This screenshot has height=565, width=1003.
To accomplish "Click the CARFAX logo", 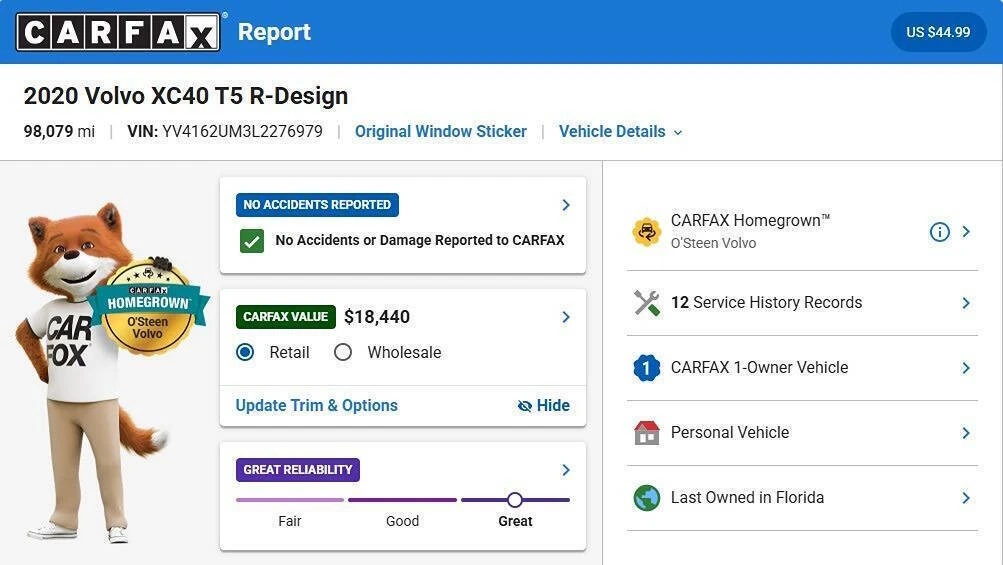I will pos(118,32).
